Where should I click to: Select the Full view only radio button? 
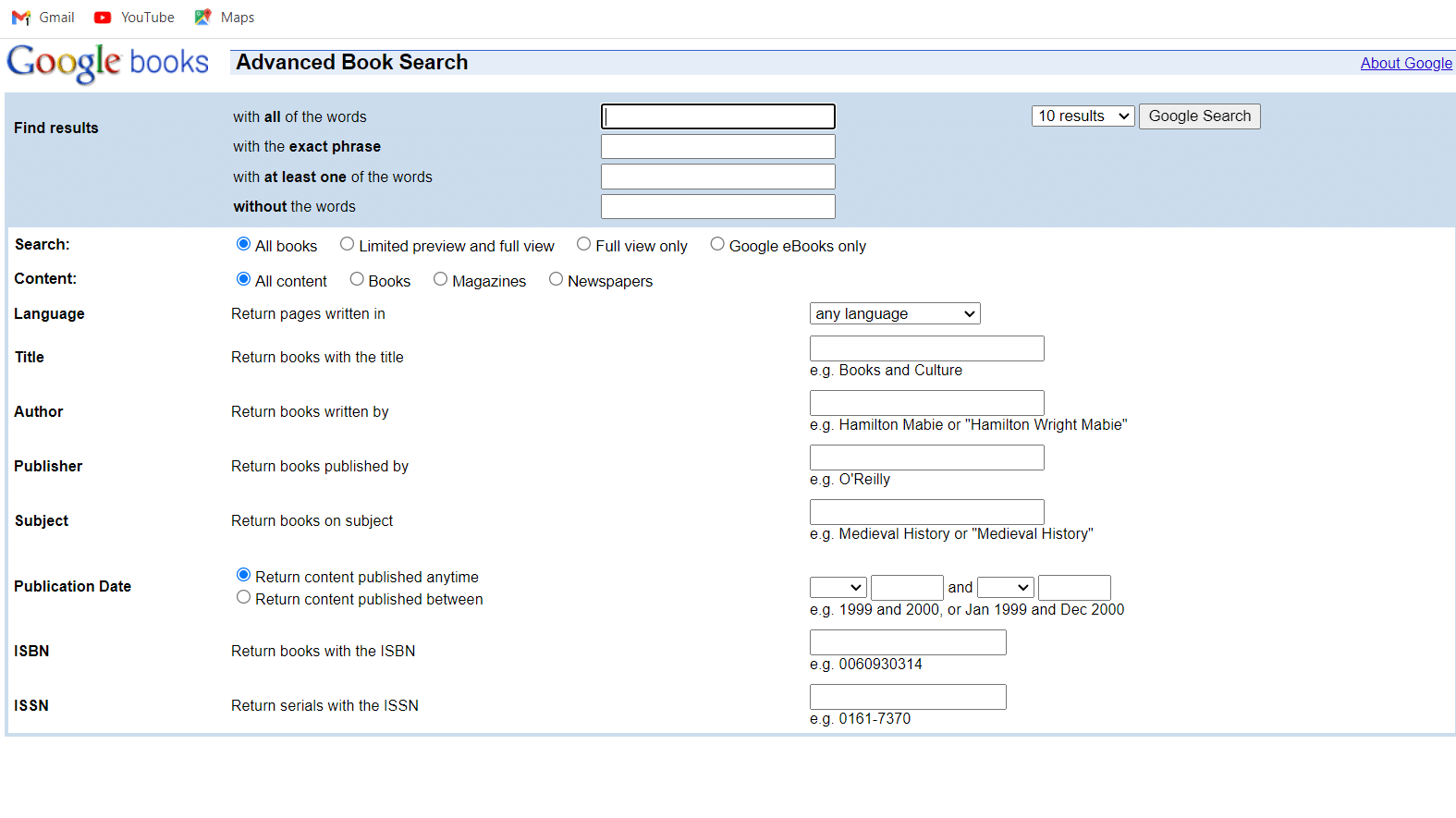pos(583,244)
